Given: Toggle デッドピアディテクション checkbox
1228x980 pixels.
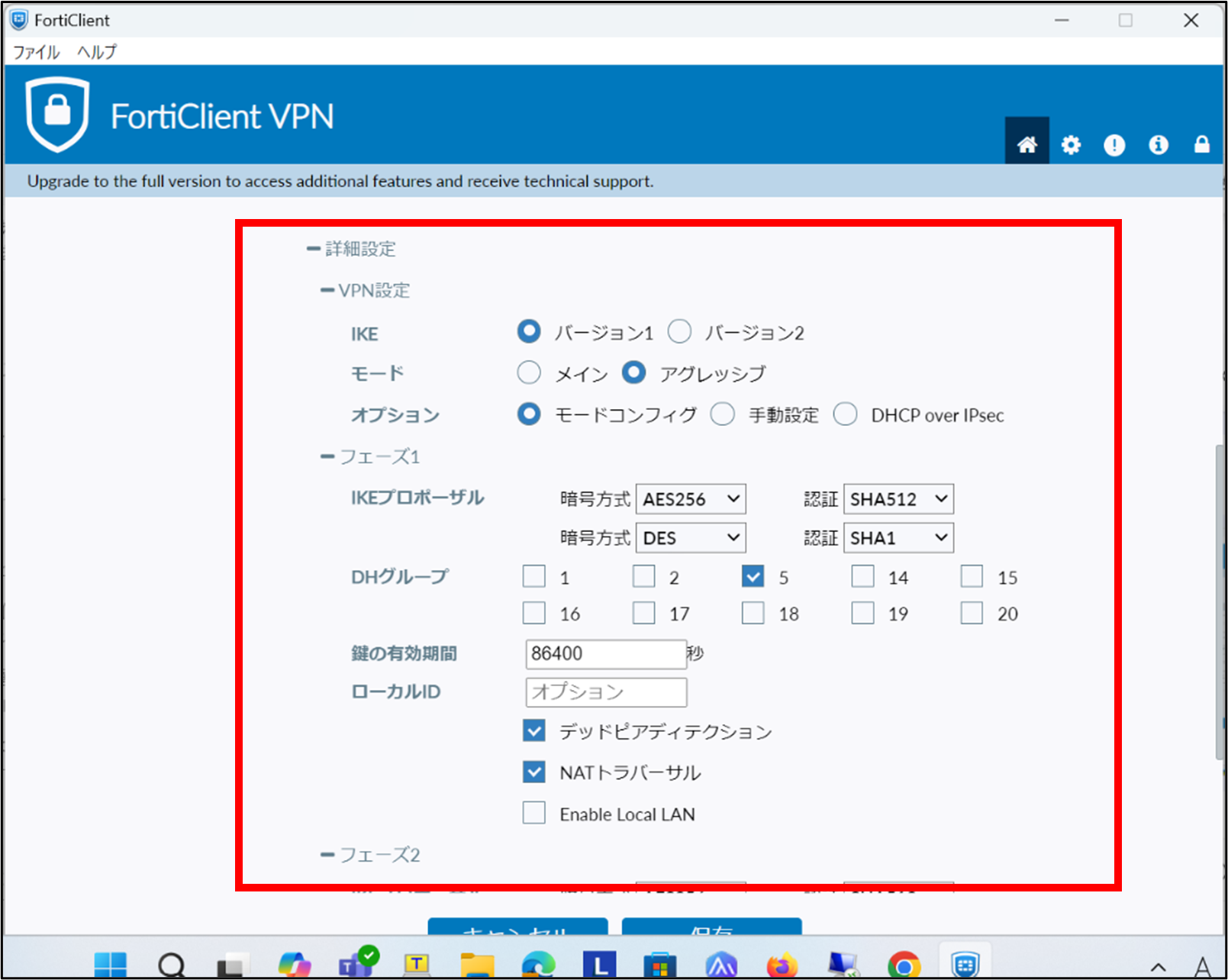Looking at the screenshot, I should coord(534,731).
